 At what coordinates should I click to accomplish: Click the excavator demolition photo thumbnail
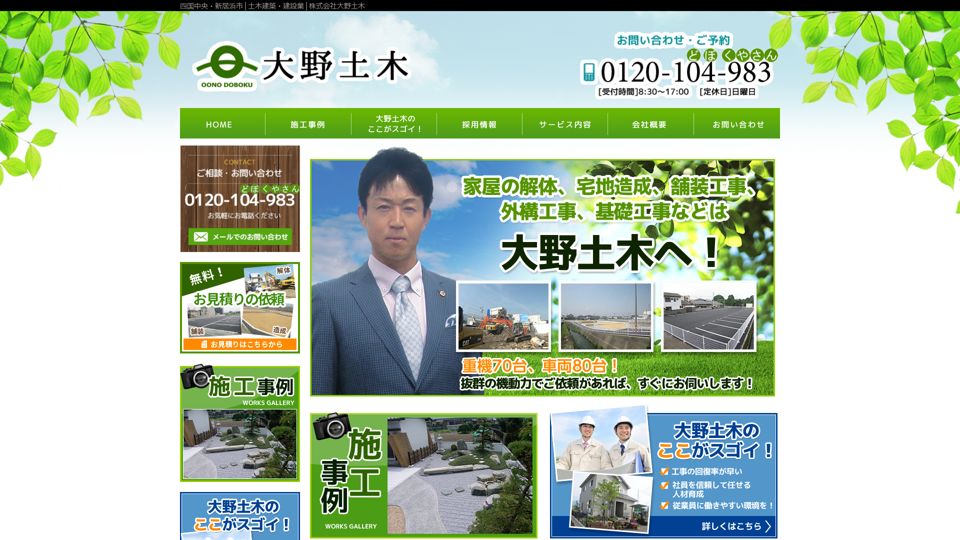pos(503,316)
